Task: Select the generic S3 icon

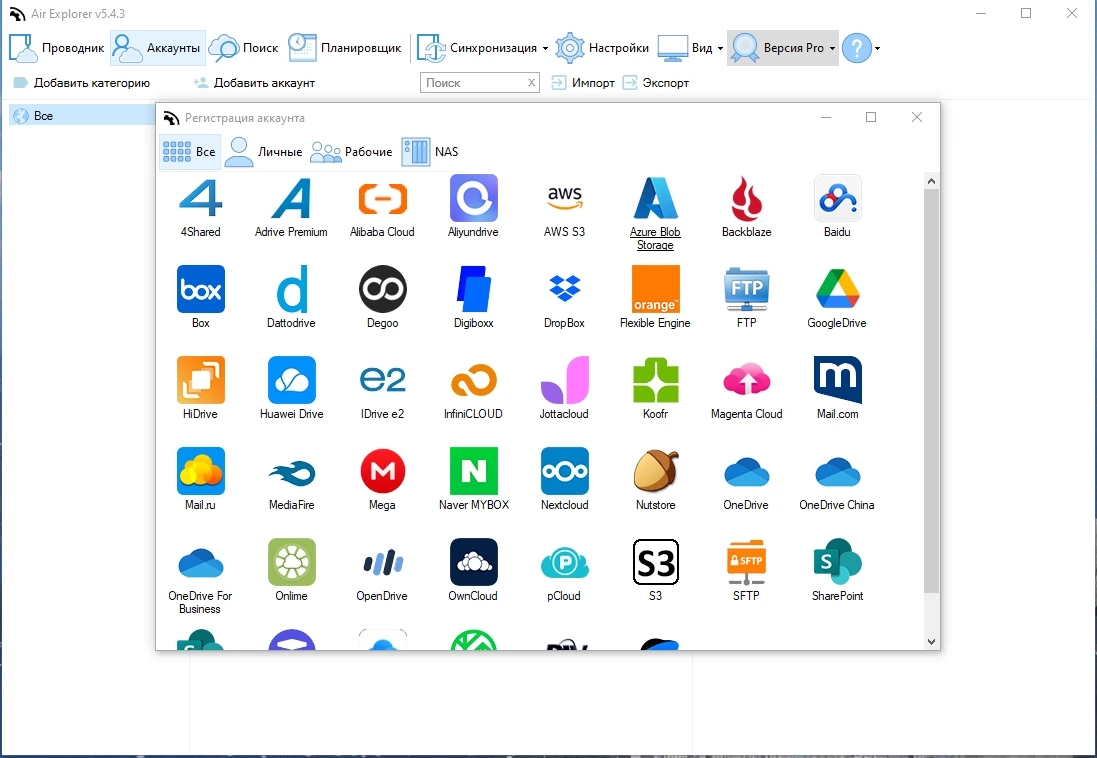Action: [x=656, y=562]
